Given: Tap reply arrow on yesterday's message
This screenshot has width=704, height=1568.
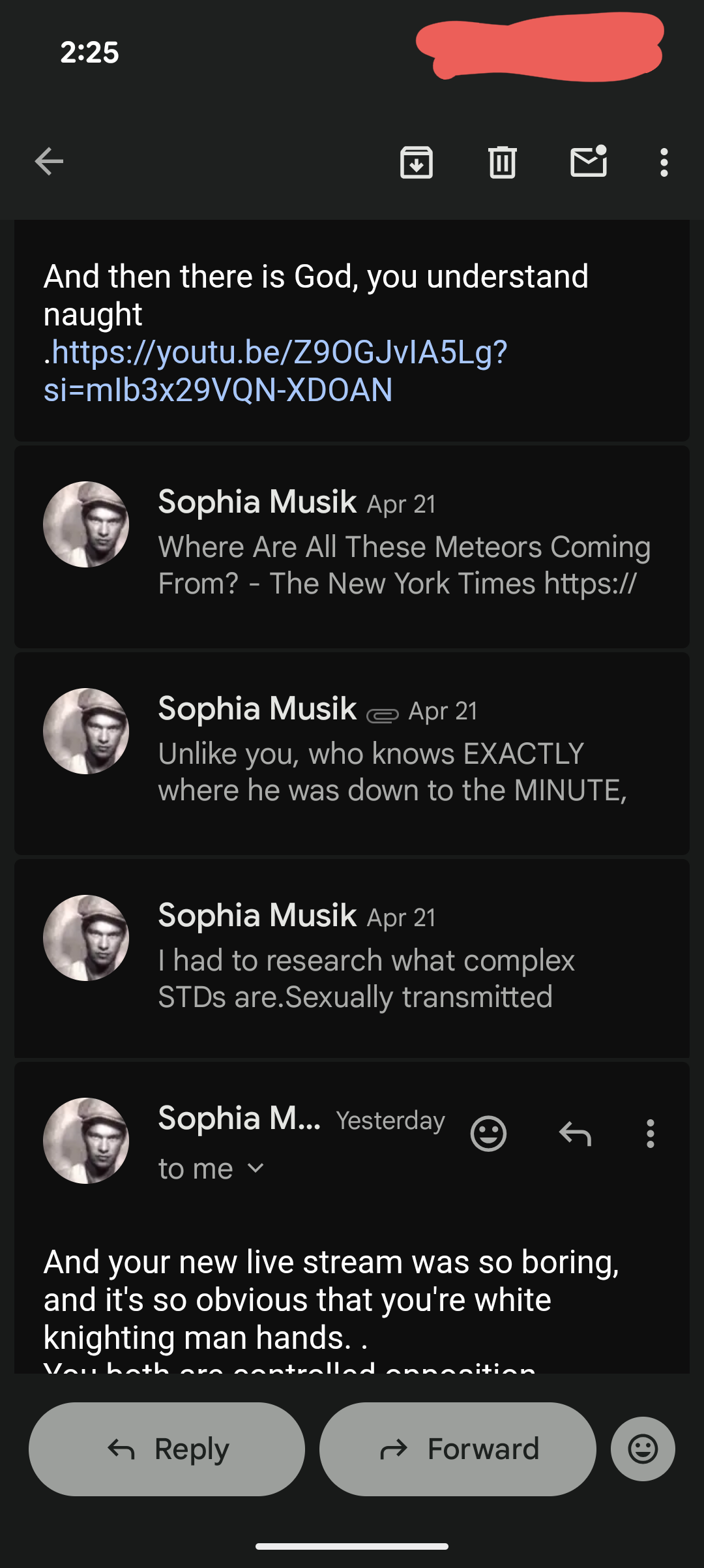Looking at the screenshot, I should [x=575, y=1134].
